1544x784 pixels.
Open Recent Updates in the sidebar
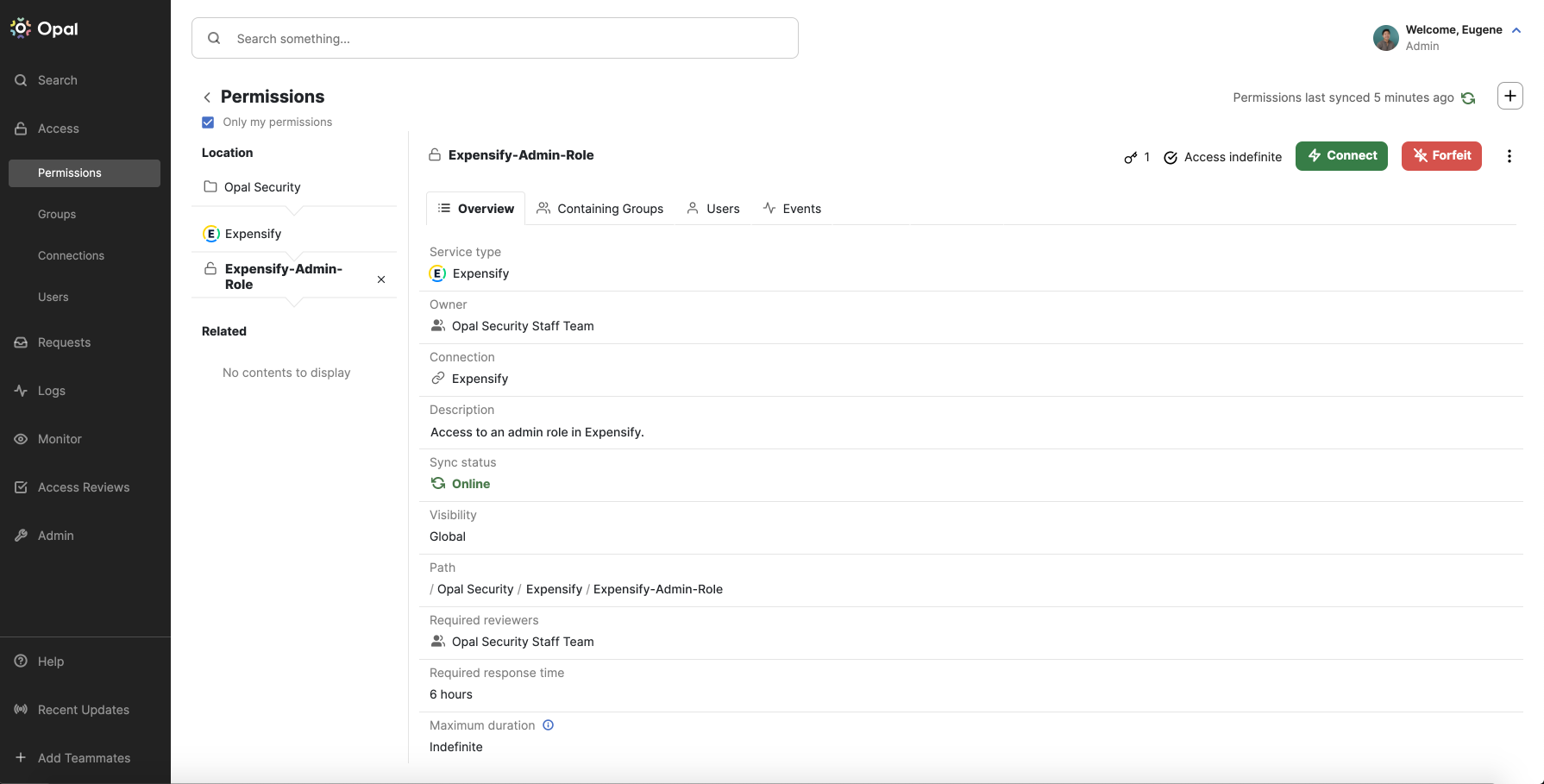click(84, 710)
